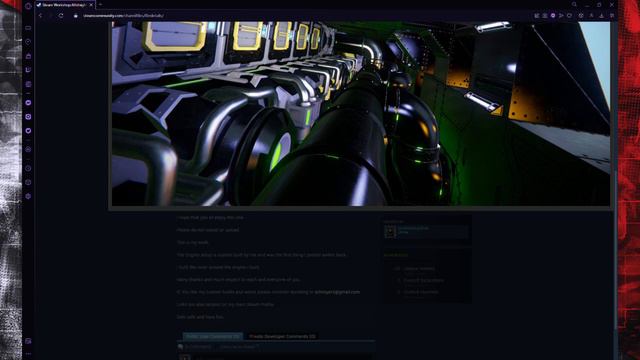Screen dimensions: 640x360
Task: Click highlighted purple toolbar icon
Action: click(553, 16)
